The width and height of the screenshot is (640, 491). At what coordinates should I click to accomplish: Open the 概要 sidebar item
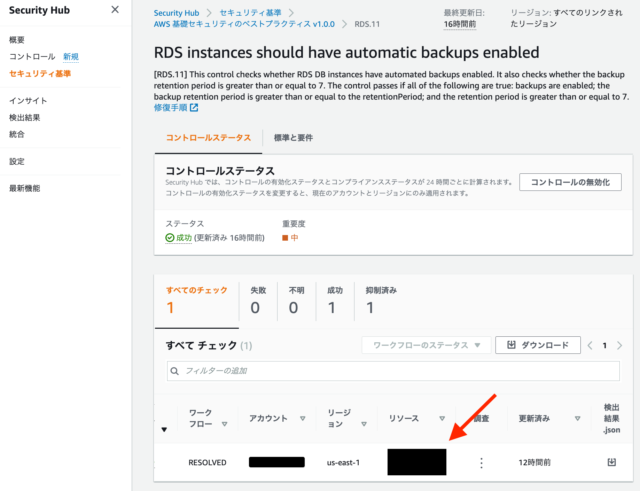click(x=17, y=40)
